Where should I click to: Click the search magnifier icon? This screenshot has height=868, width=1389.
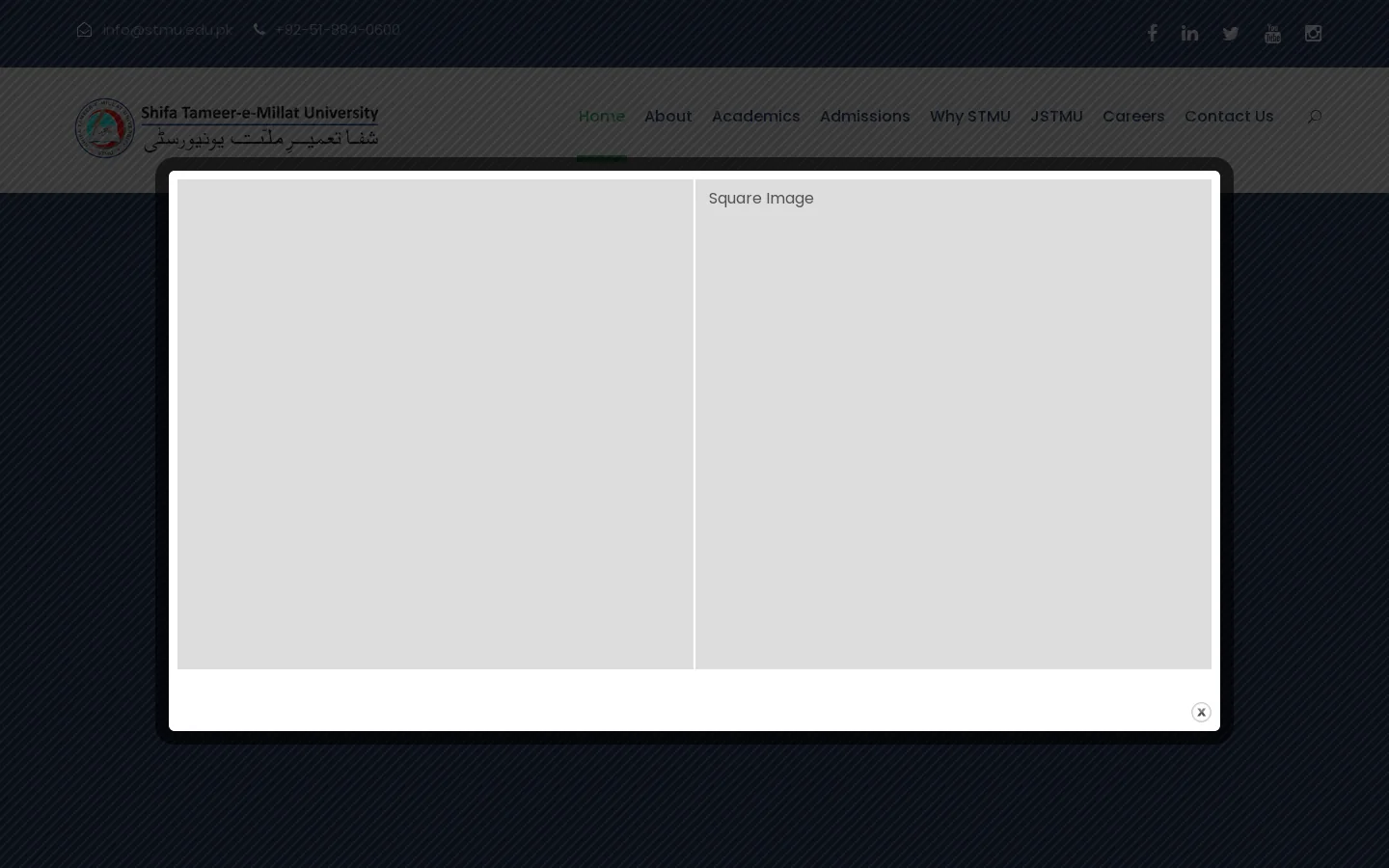coord(1314,117)
